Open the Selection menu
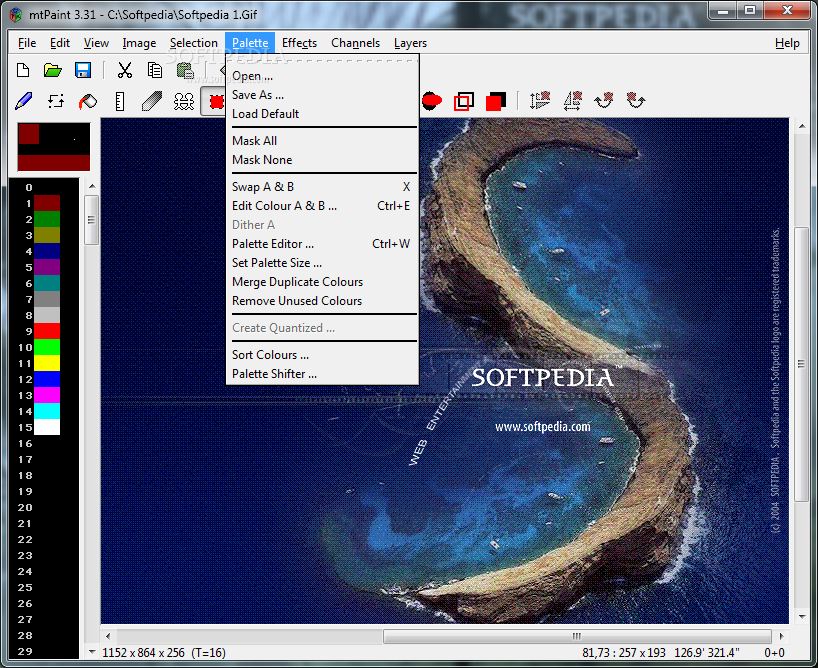Viewport: 818px width, 668px height. [x=194, y=43]
